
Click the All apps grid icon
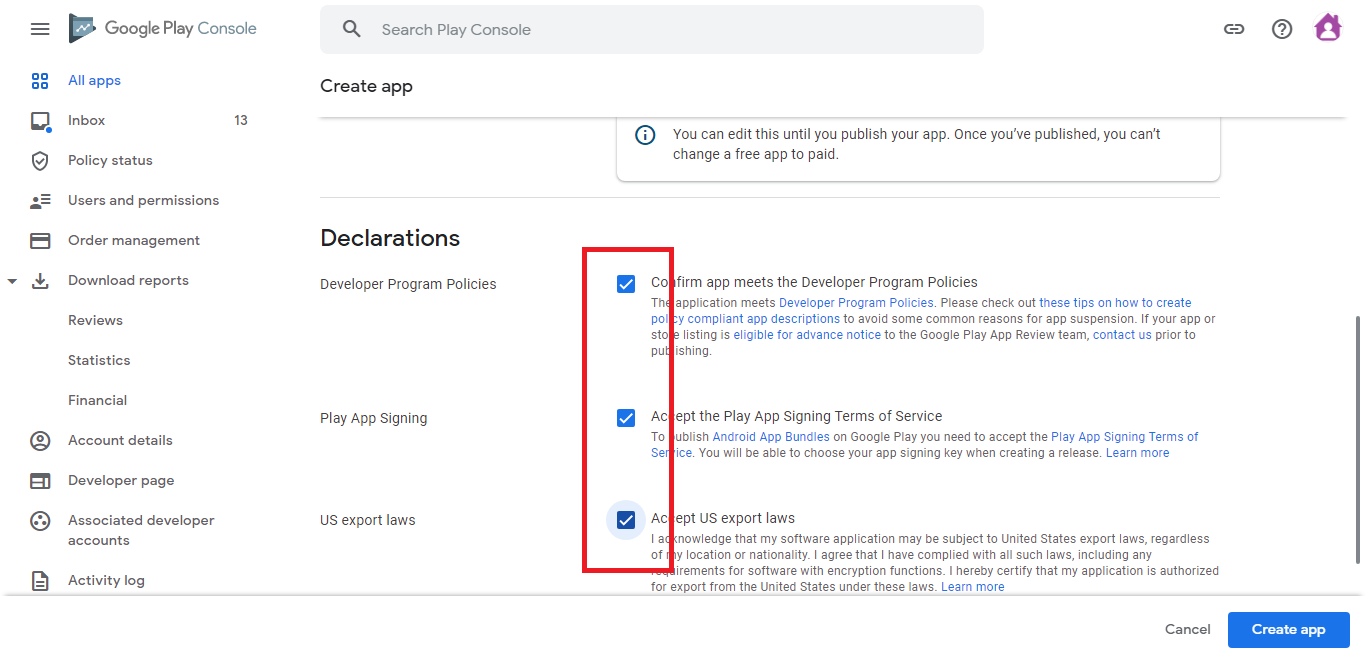[40, 81]
